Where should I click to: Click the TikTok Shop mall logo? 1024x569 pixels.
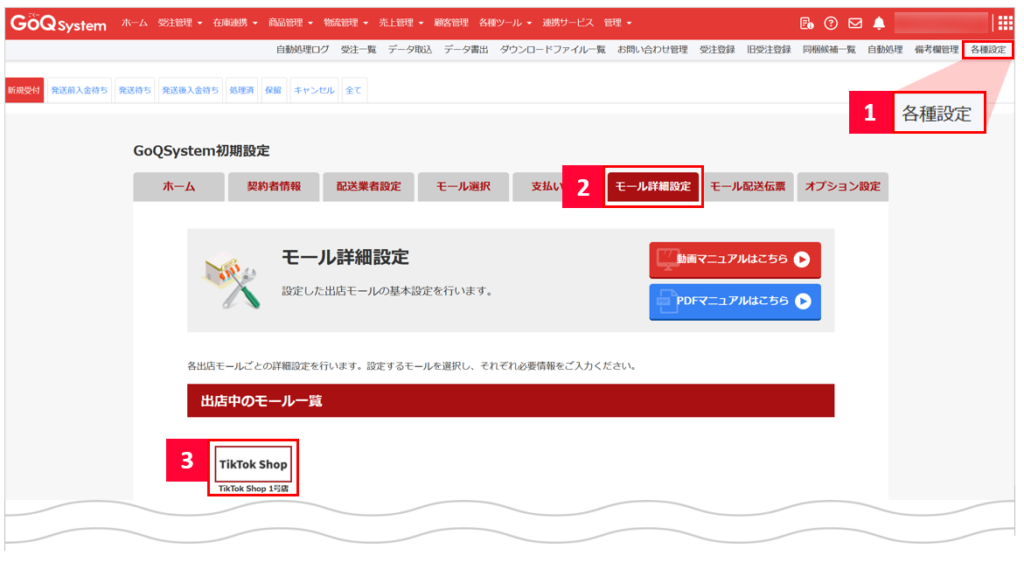pos(253,464)
